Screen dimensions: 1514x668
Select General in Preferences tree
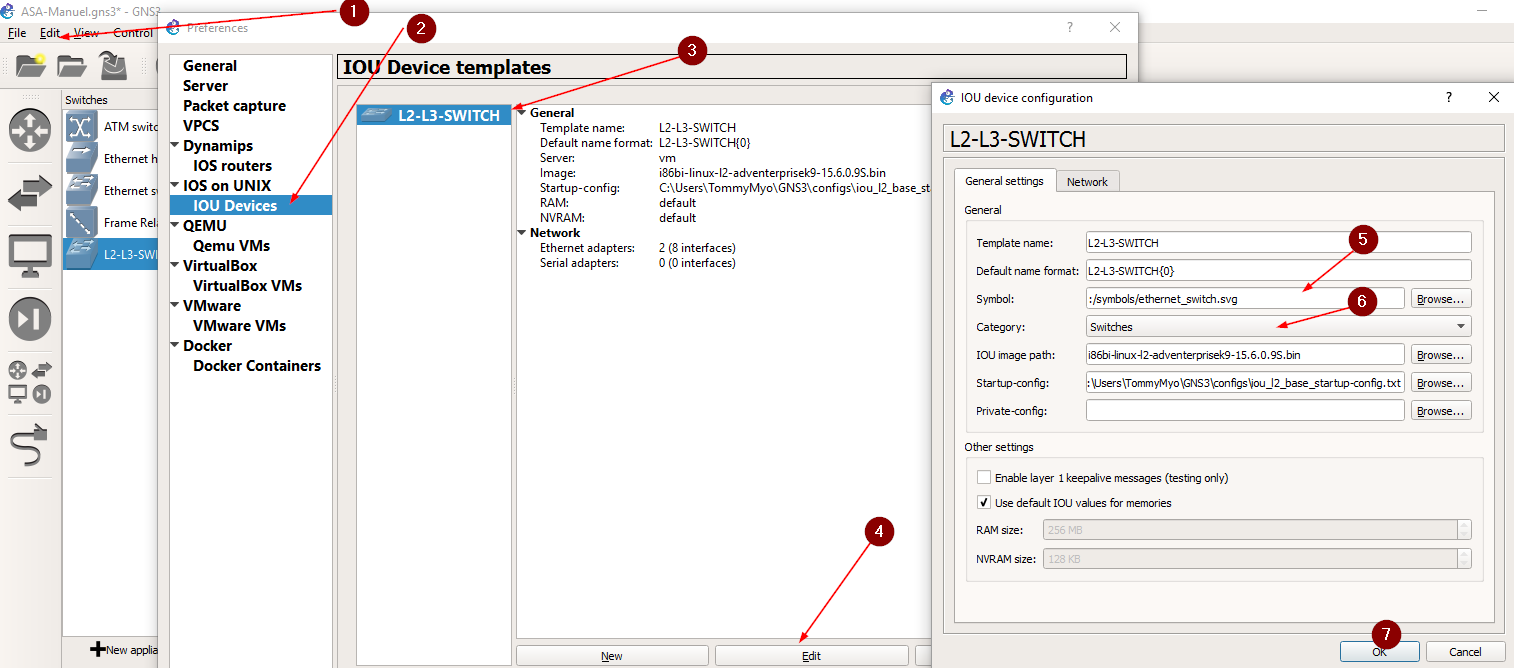(x=210, y=66)
